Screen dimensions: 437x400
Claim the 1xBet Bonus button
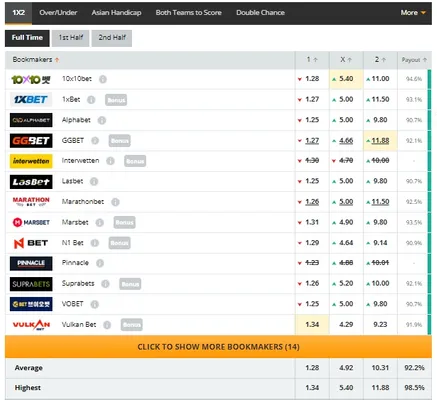coord(116,100)
